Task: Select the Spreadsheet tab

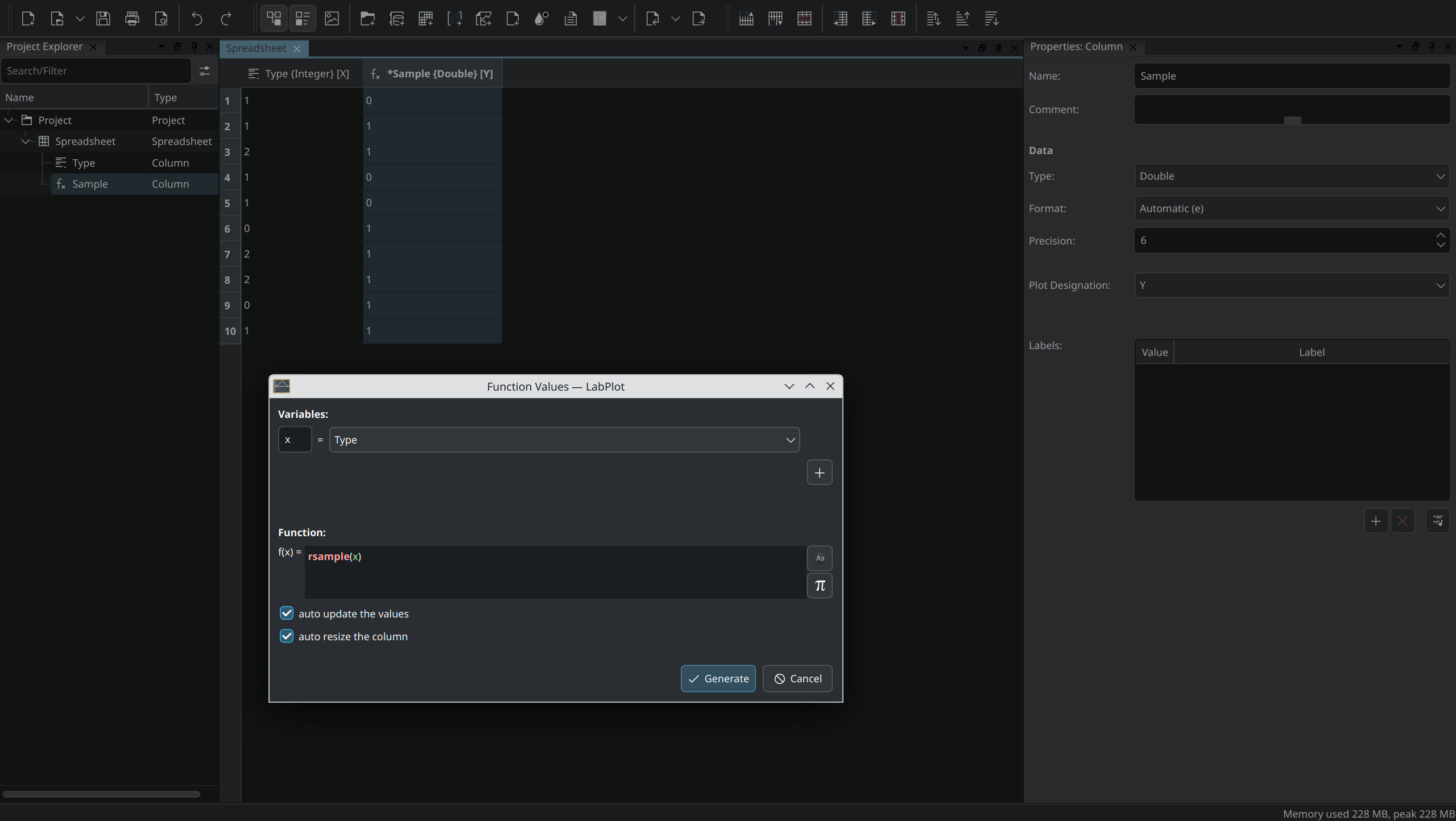Action: tap(256, 48)
